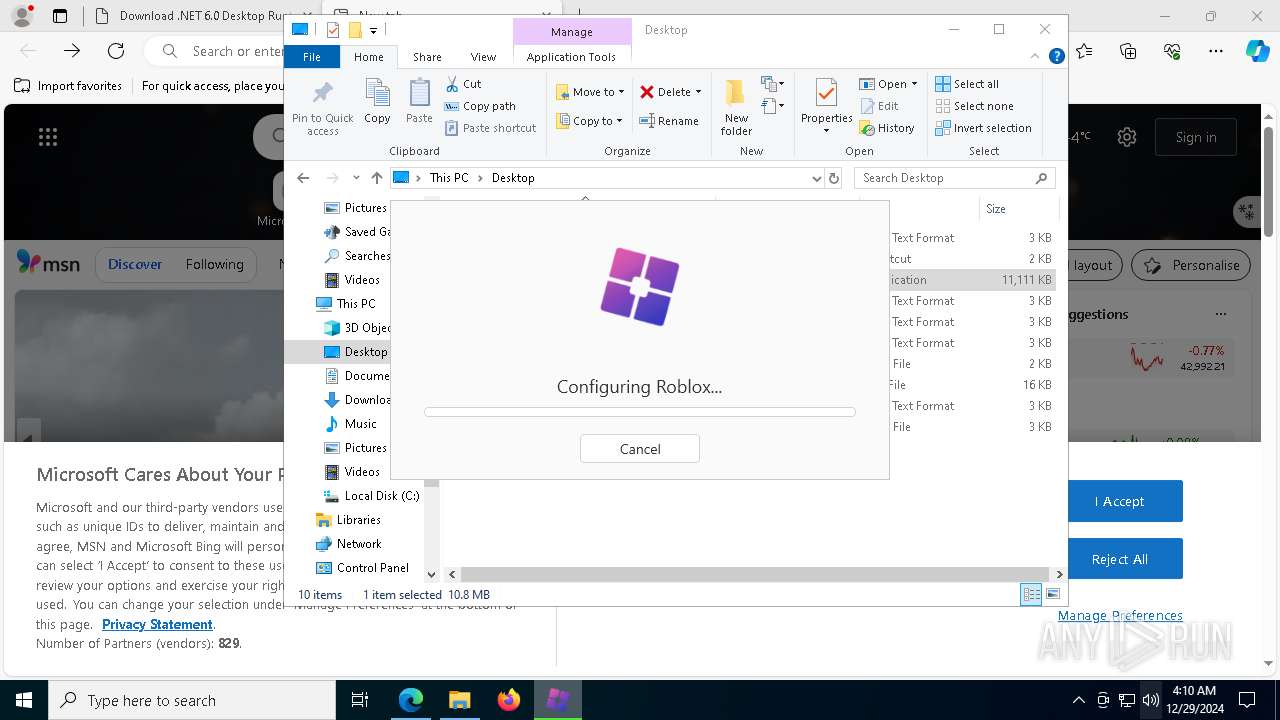Image resolution: width=1280 pixels, height=720 pixels.
Task: Open Copilot icon in Edge
Action: tap(1257, 51)
